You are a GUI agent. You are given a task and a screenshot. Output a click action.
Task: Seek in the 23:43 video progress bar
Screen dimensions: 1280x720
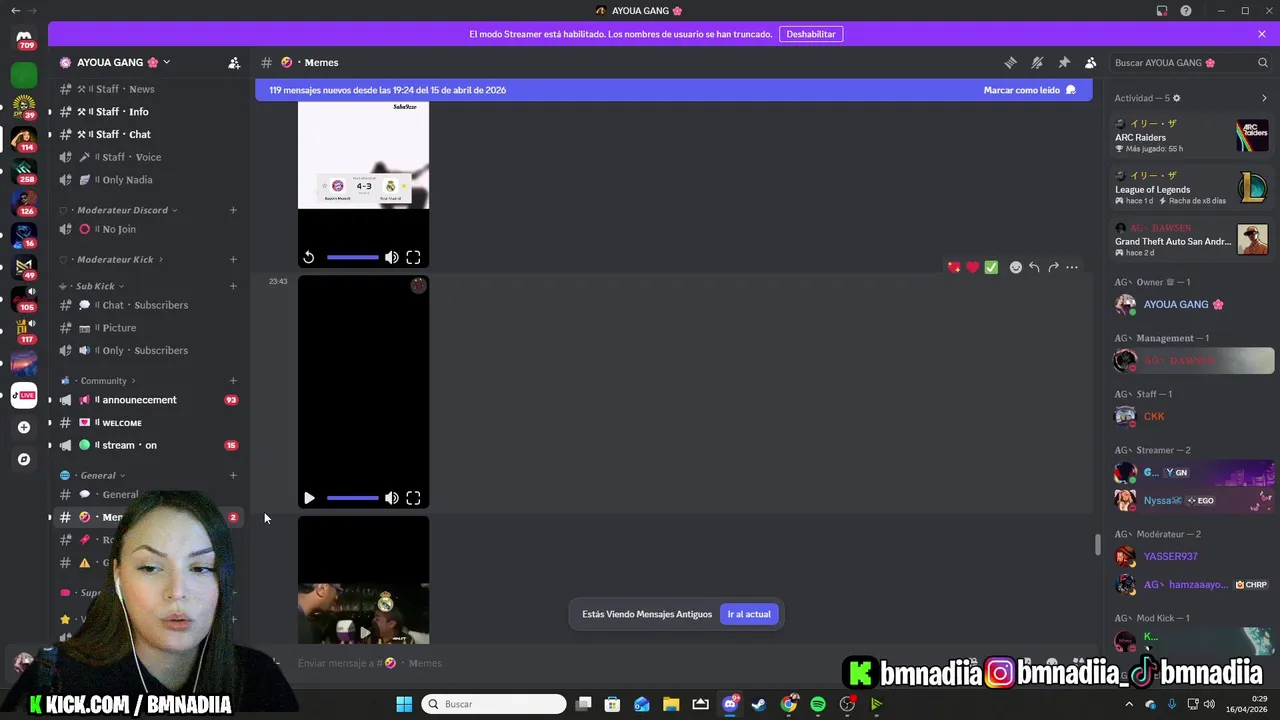(352, 498)
